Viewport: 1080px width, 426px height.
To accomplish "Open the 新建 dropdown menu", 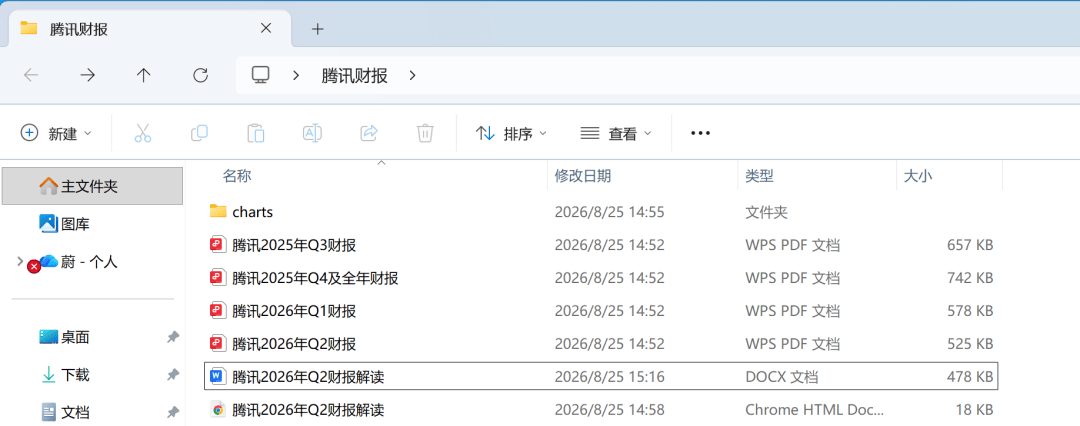I will click(x=56, y=133).
